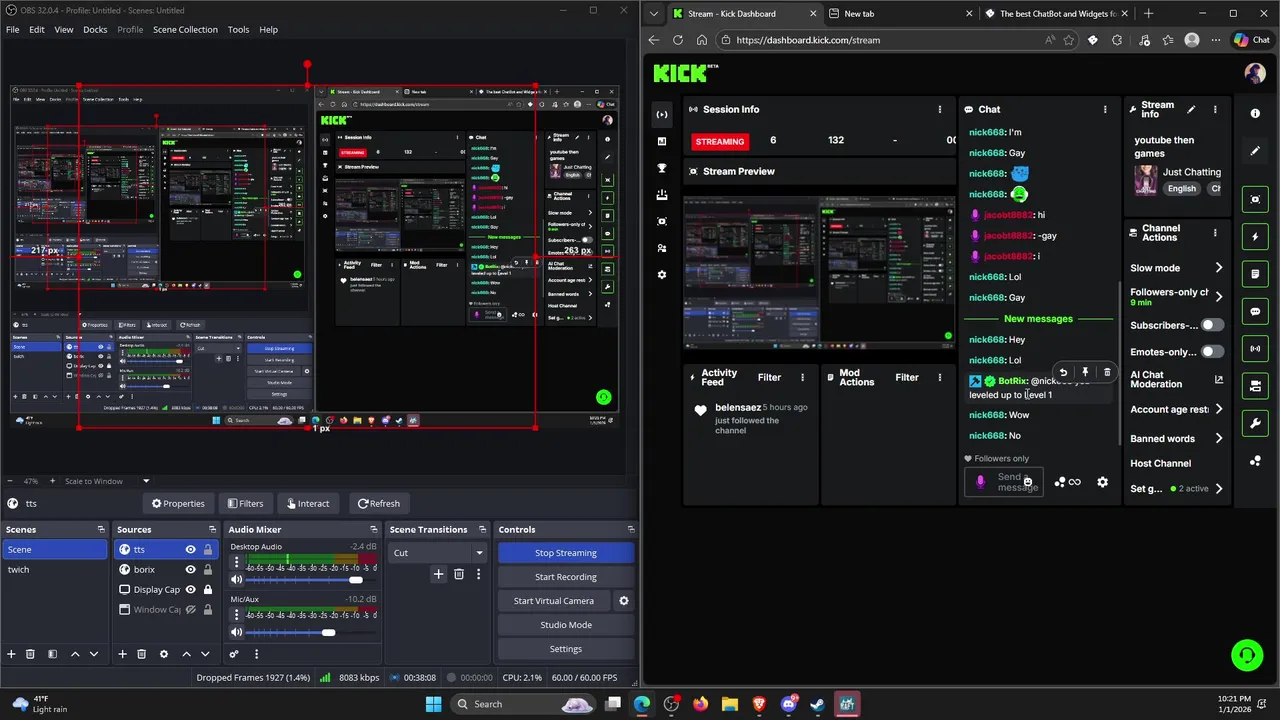Click the reply arrow on BotRix message
Viewport: 1280px width, 720px height.
pyautogui.click(x=1063, y=372)
